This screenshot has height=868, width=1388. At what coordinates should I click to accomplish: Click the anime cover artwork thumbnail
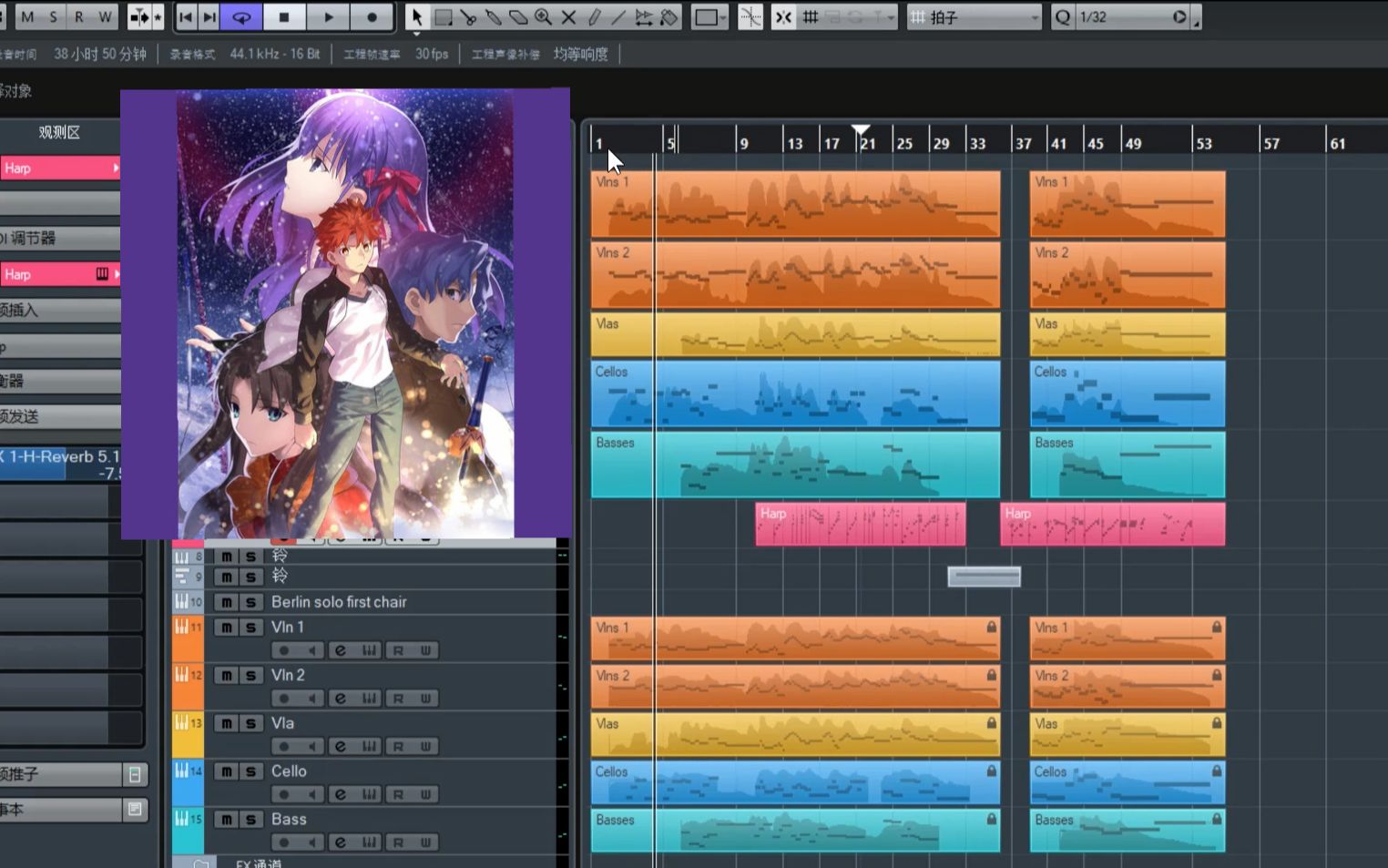tap(345, 313)
